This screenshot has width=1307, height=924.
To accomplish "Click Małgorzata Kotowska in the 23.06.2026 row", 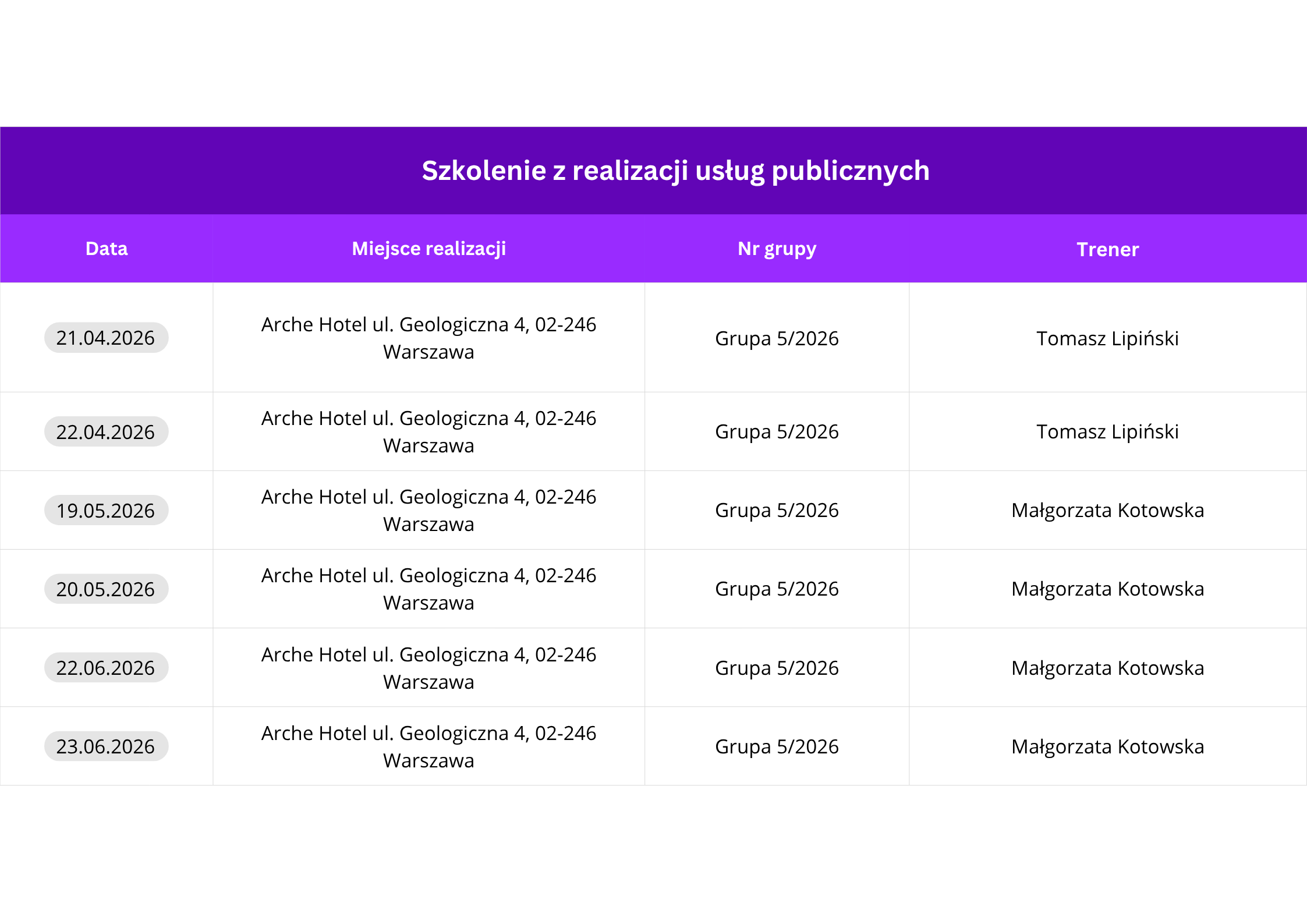I will (x=1107, y=746).
